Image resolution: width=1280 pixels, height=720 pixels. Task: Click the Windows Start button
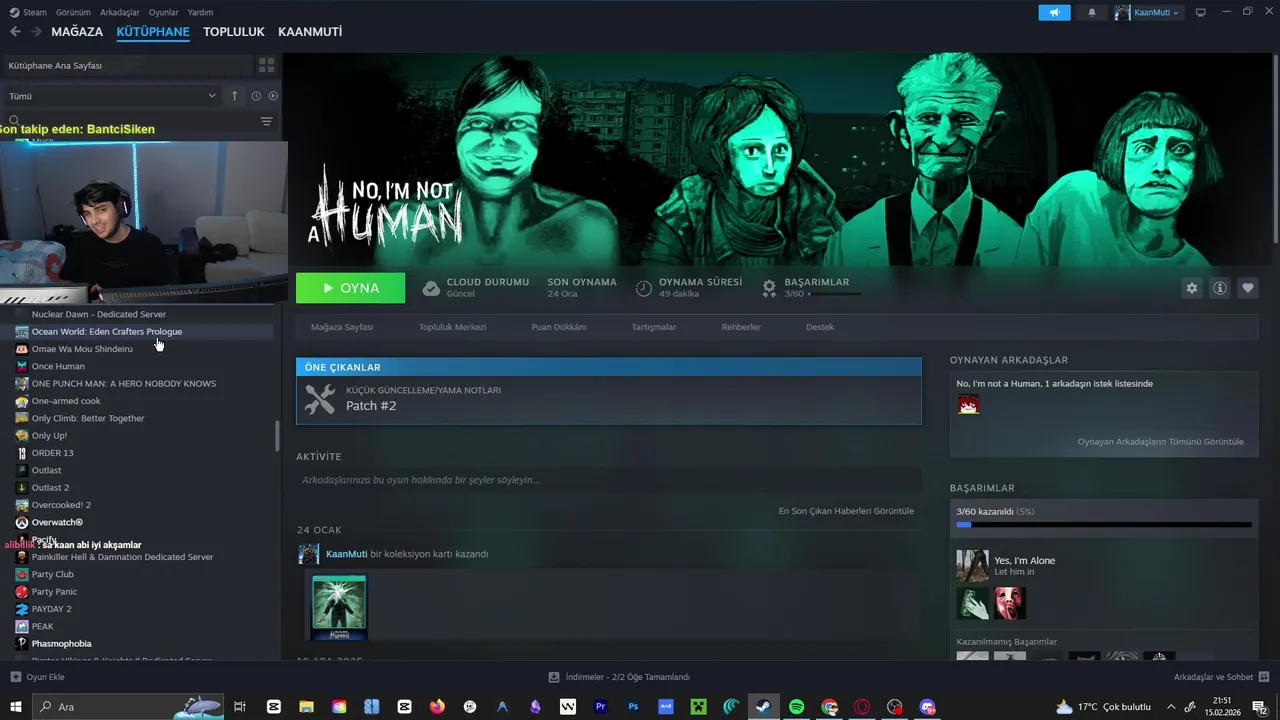pos(15,707)
